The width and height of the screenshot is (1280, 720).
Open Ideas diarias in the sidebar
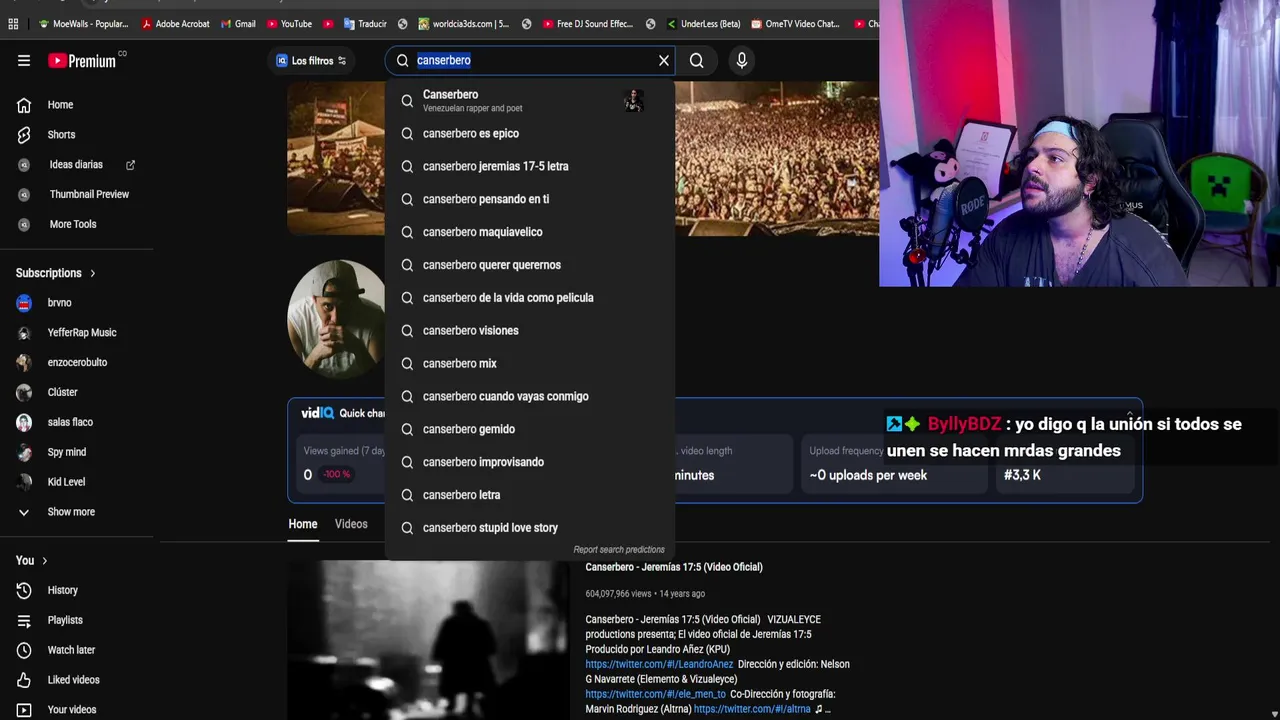click(77, 165)
